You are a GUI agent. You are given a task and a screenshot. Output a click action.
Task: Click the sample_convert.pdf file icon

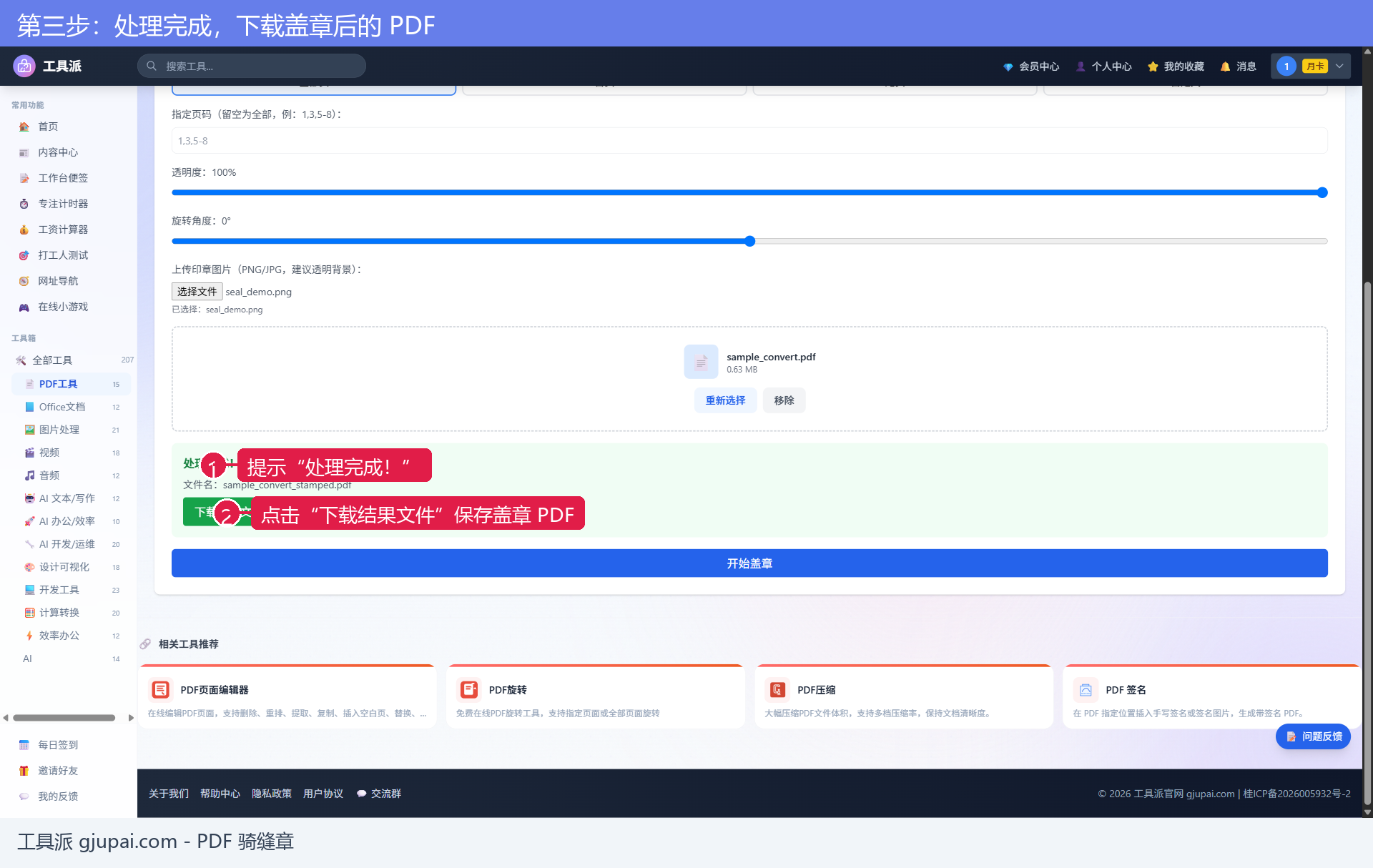click(701, 362)
